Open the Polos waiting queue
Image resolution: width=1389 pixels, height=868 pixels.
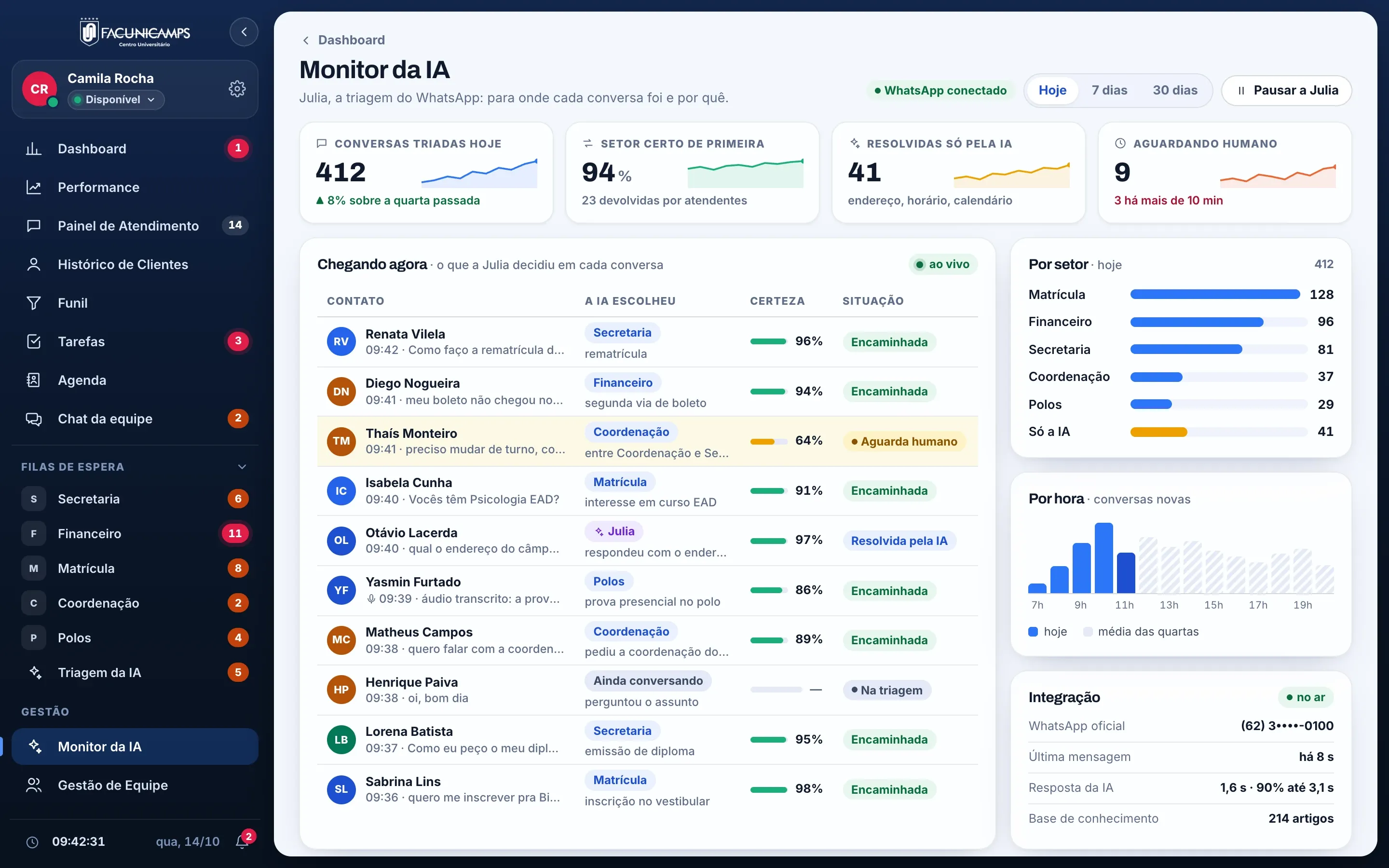(x=135, y=638)
